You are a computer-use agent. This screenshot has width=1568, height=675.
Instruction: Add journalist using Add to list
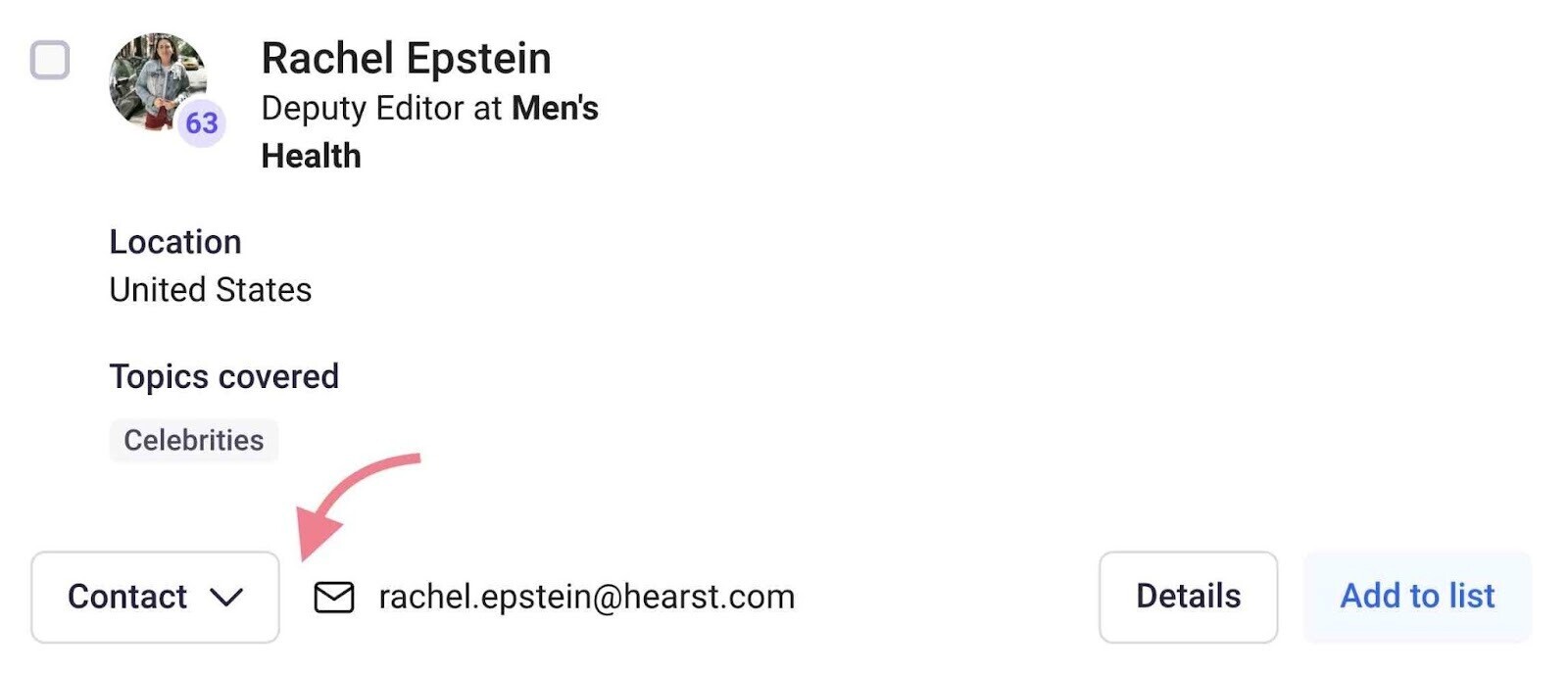pos(1417,597)
